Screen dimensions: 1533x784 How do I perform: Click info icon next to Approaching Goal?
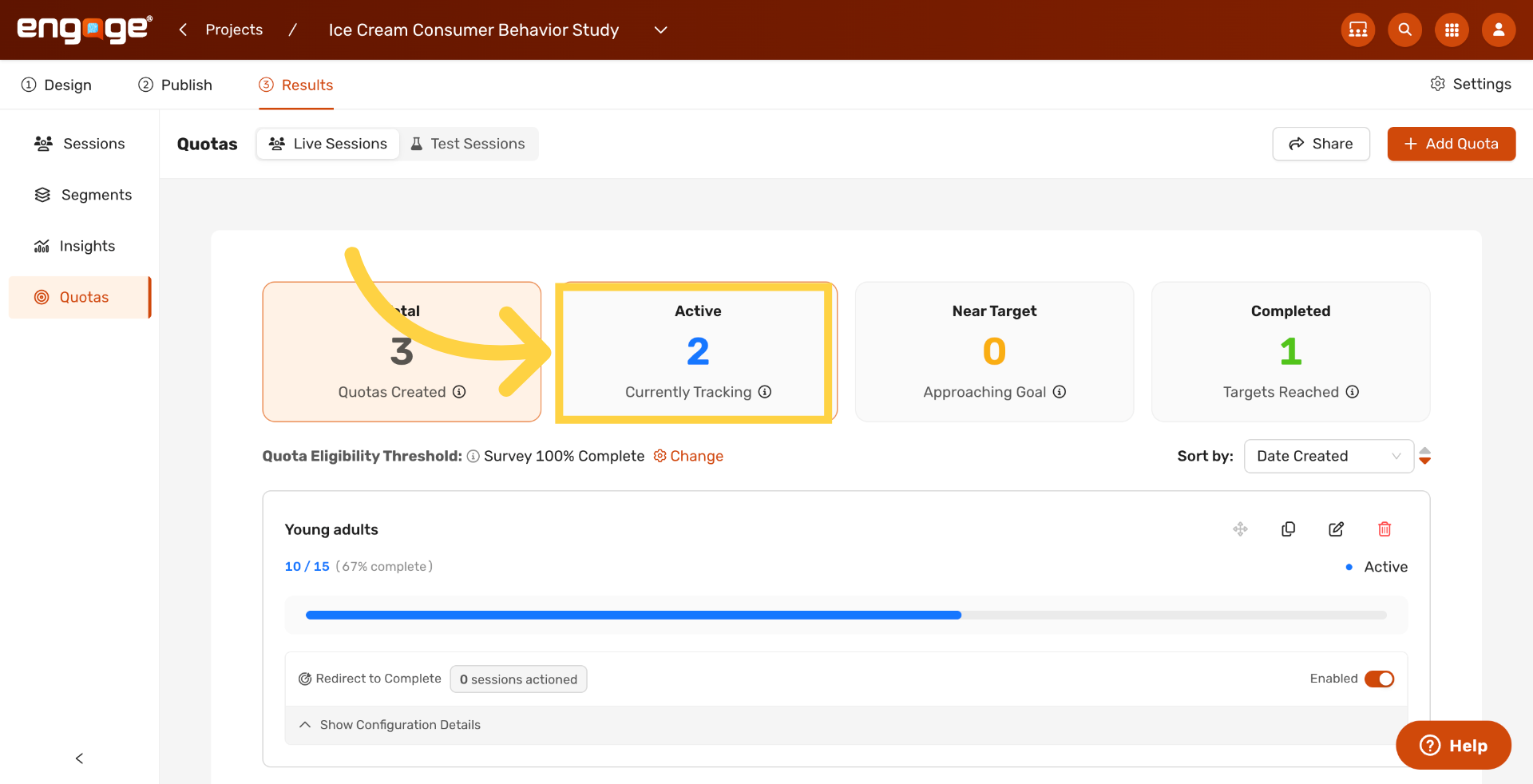[x=1060, y=392]
